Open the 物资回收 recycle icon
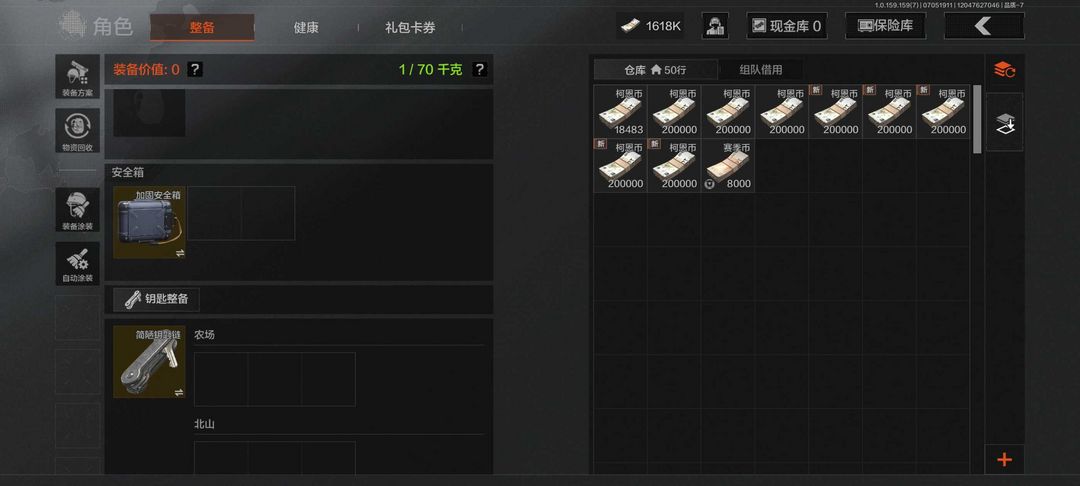This screenshot has width=1080, height=486. tap(77, 131)
